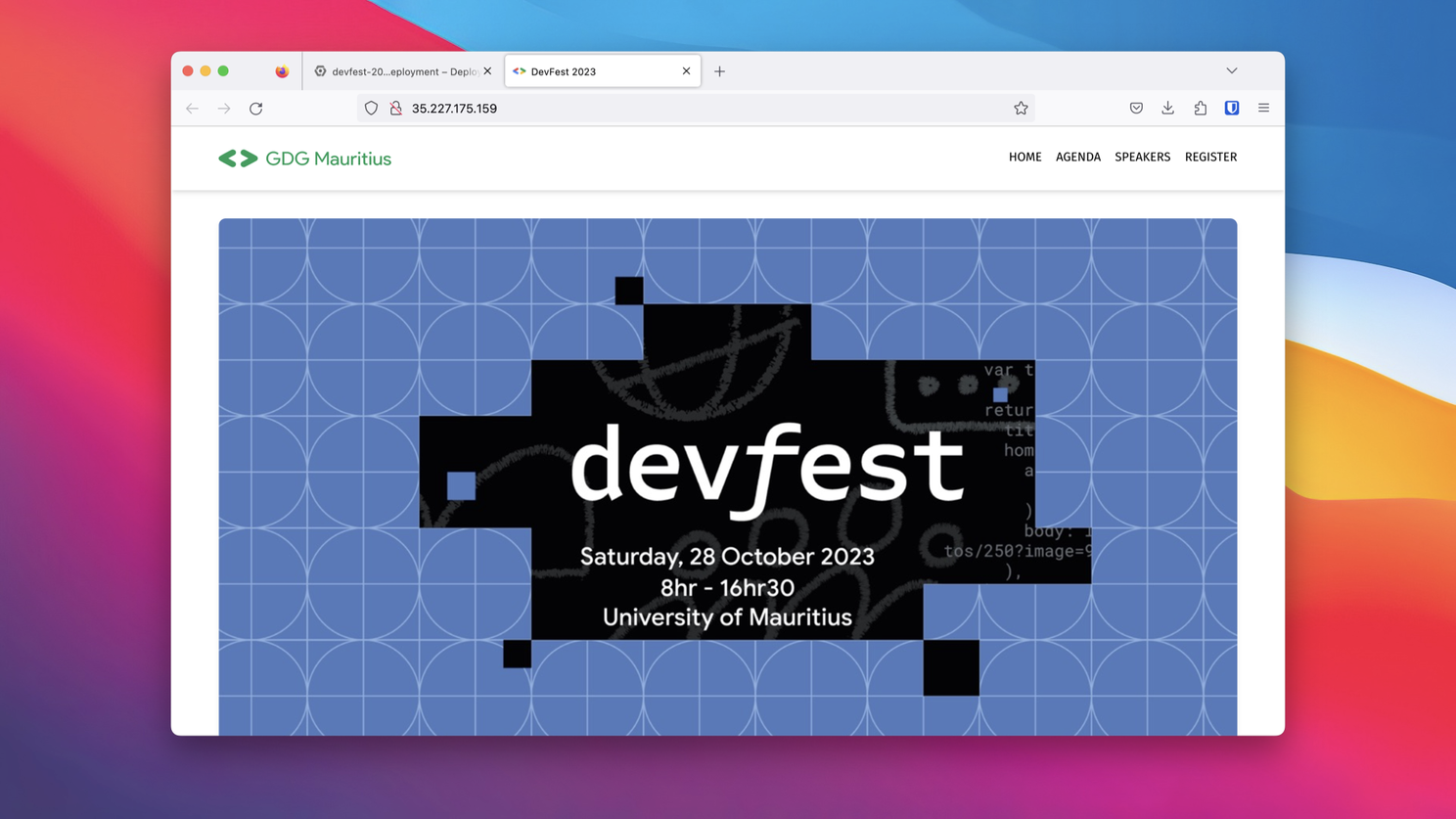Close the devfest deployment tab
Screen dimensions: 1456x819
pyautogui.click(x=487, y=71)
